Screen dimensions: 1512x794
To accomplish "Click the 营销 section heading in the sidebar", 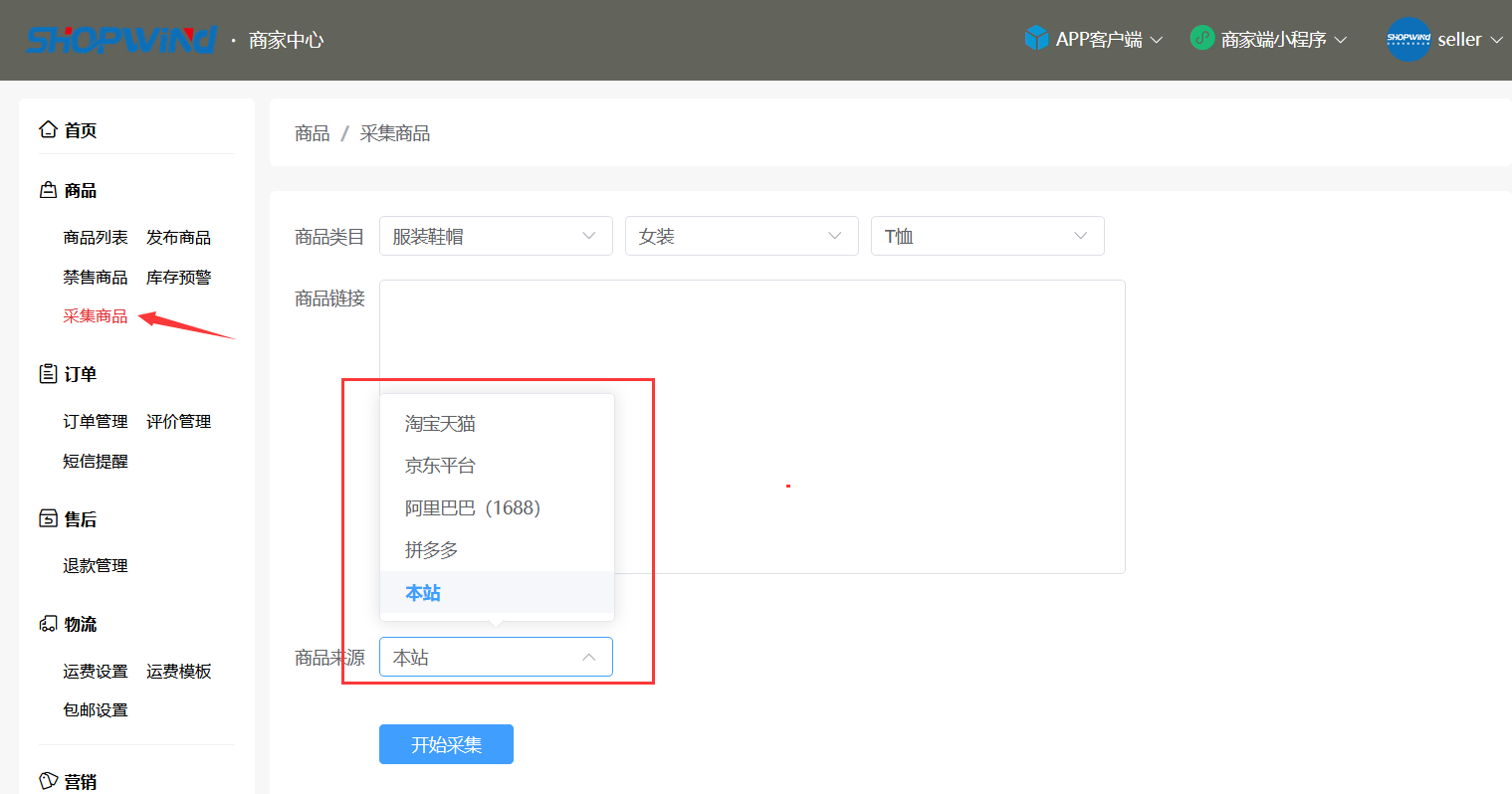I will pos(81,782).
